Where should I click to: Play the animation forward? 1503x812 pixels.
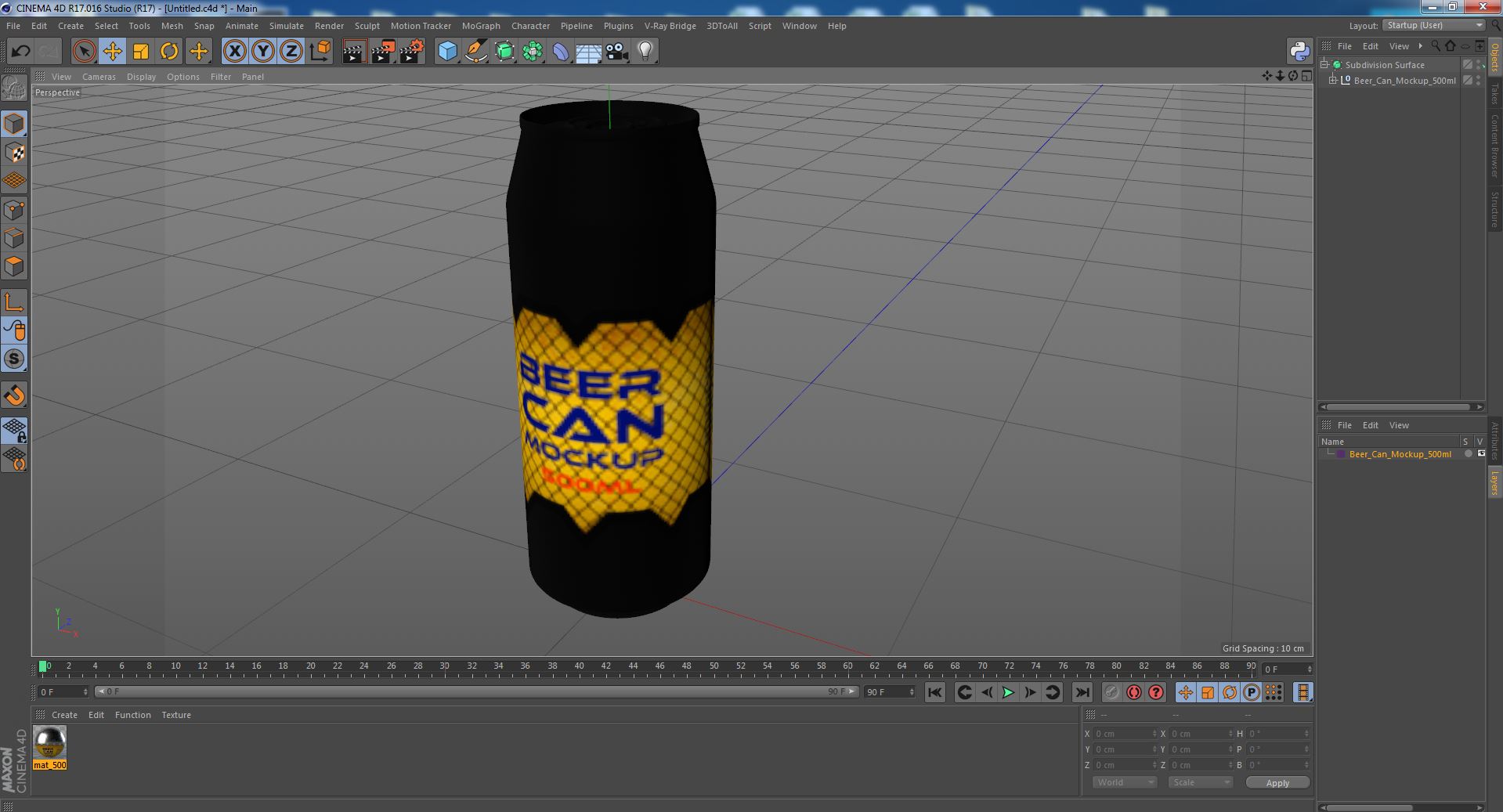coord(1008,692)
